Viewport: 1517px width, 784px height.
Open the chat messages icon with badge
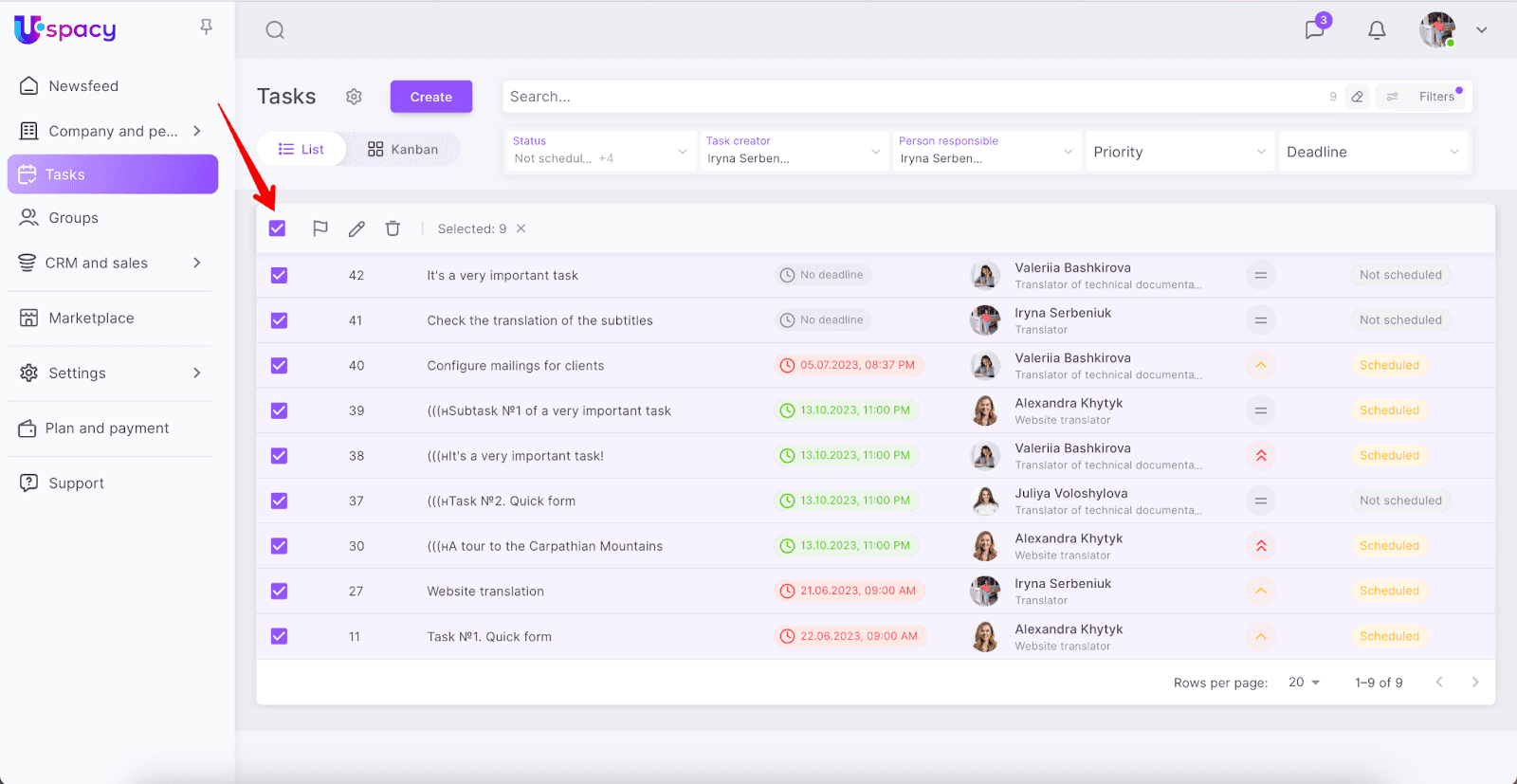tap(1314, 29)
